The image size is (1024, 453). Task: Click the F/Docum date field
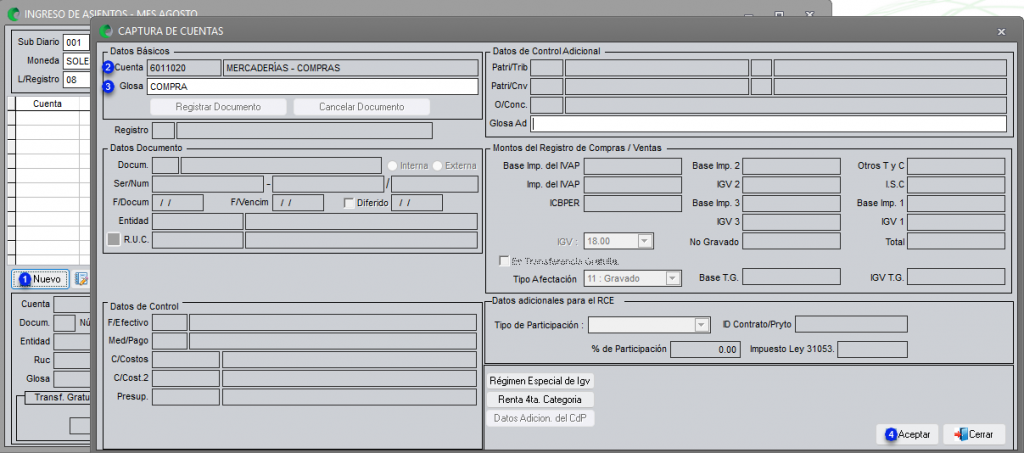click(x=178, y=203)
